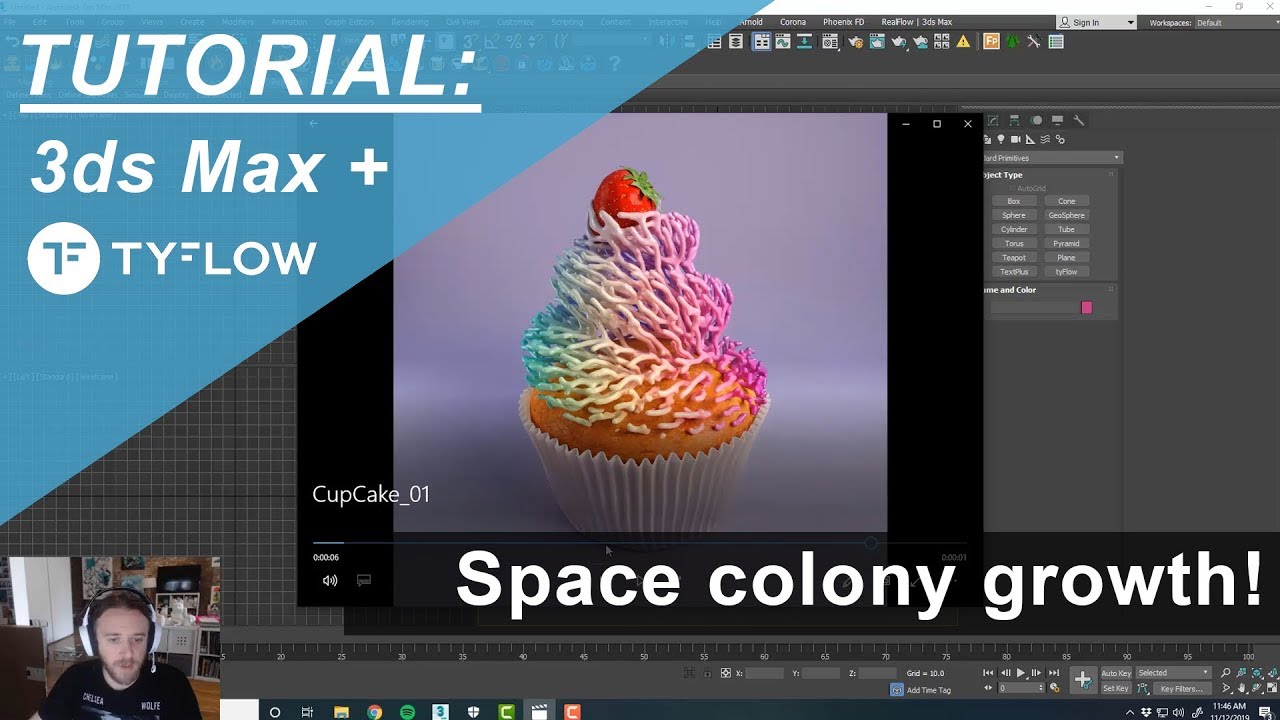Toggle Set Key animation mode
This screenshot has height=720, width=1280.
pyautogui.click(x=1116, y=688)
